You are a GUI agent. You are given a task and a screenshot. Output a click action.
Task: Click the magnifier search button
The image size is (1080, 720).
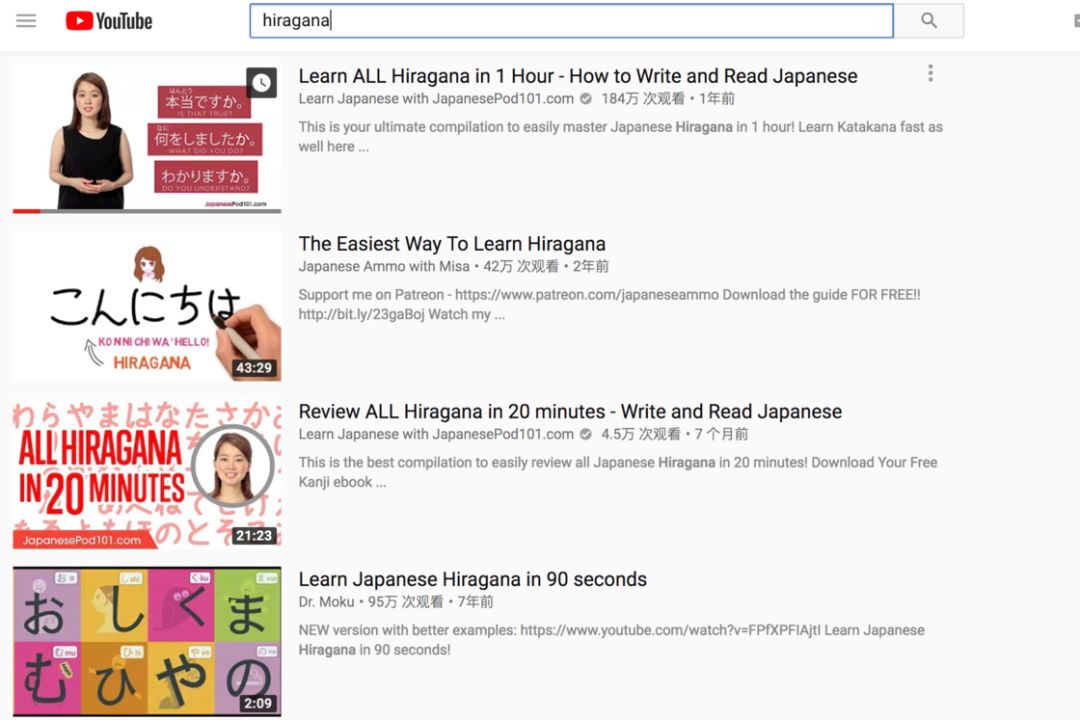[x=929, y=21]
